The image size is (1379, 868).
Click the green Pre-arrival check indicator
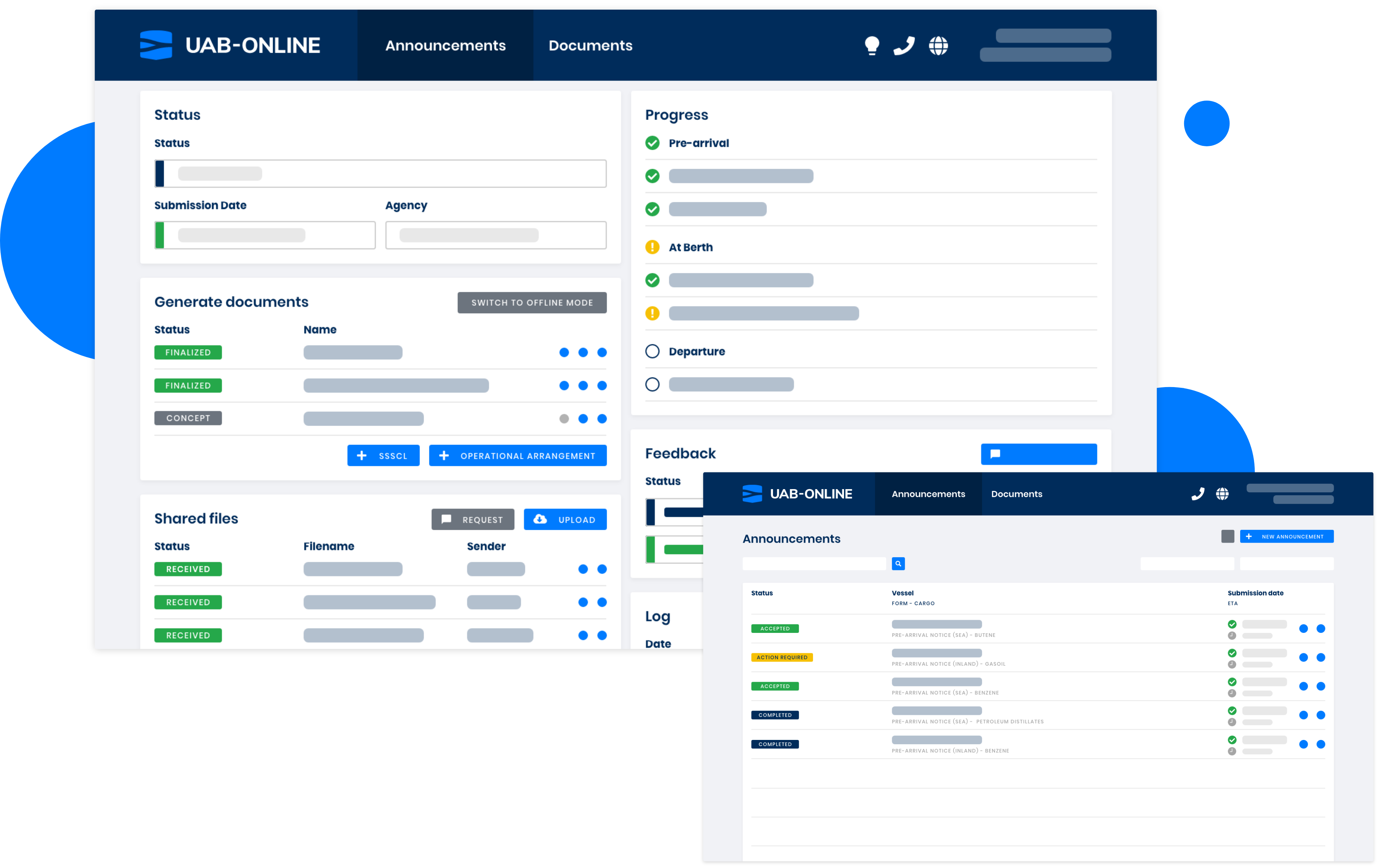point(652,143)
